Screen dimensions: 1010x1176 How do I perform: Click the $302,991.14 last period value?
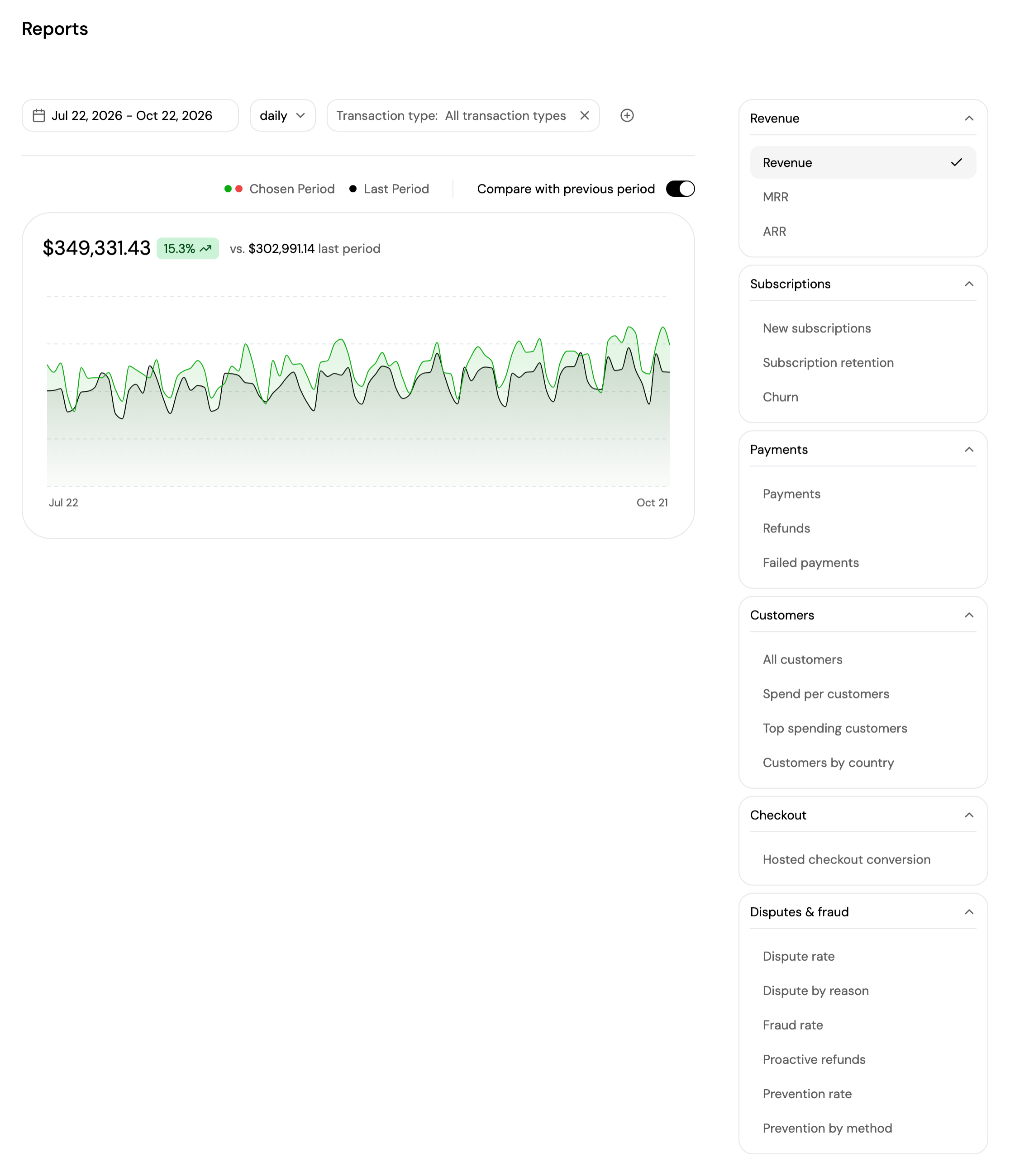click(281, 249)
